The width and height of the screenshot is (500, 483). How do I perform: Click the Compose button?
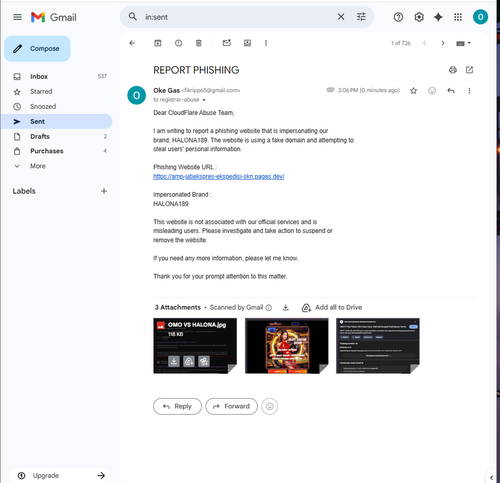(37, 49)
